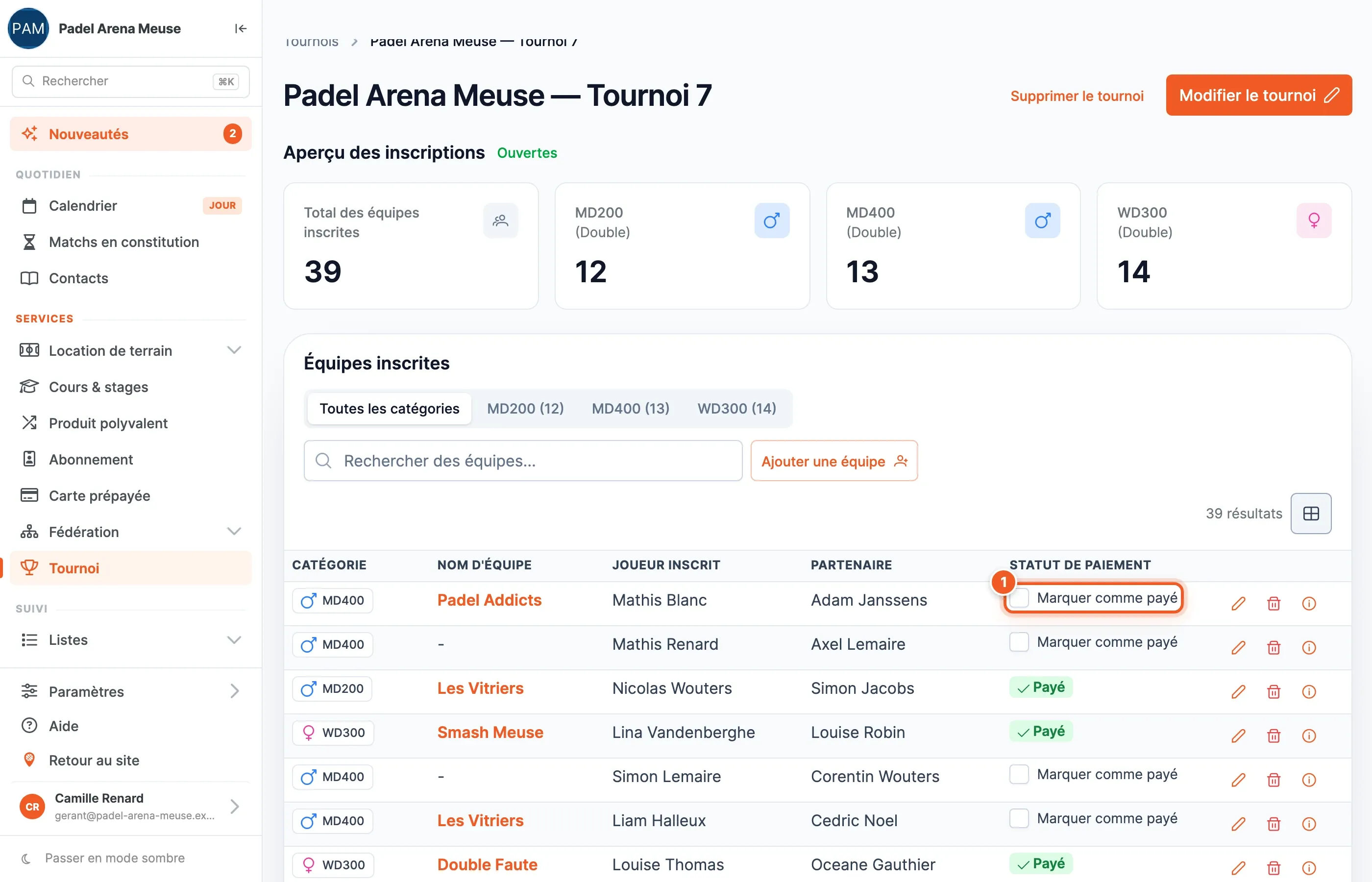The height and width of the screenshot is (882, 1372).
Task: Show the WD300 (14) category tab
Action: click(736, 408)
